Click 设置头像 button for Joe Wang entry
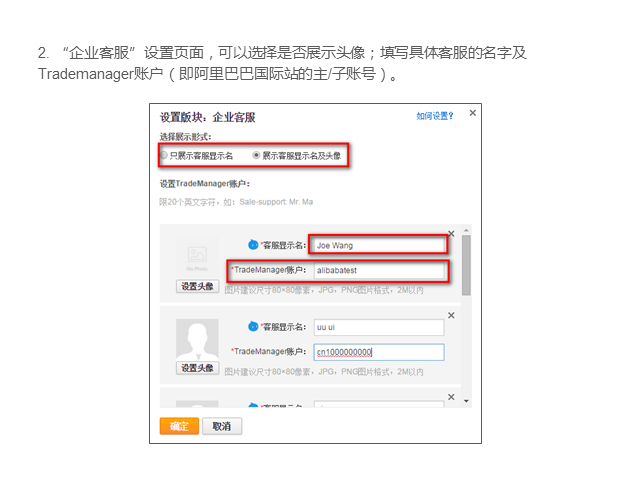Image resolution: width=640 pixels, height=480 pixels. point(197,286)
